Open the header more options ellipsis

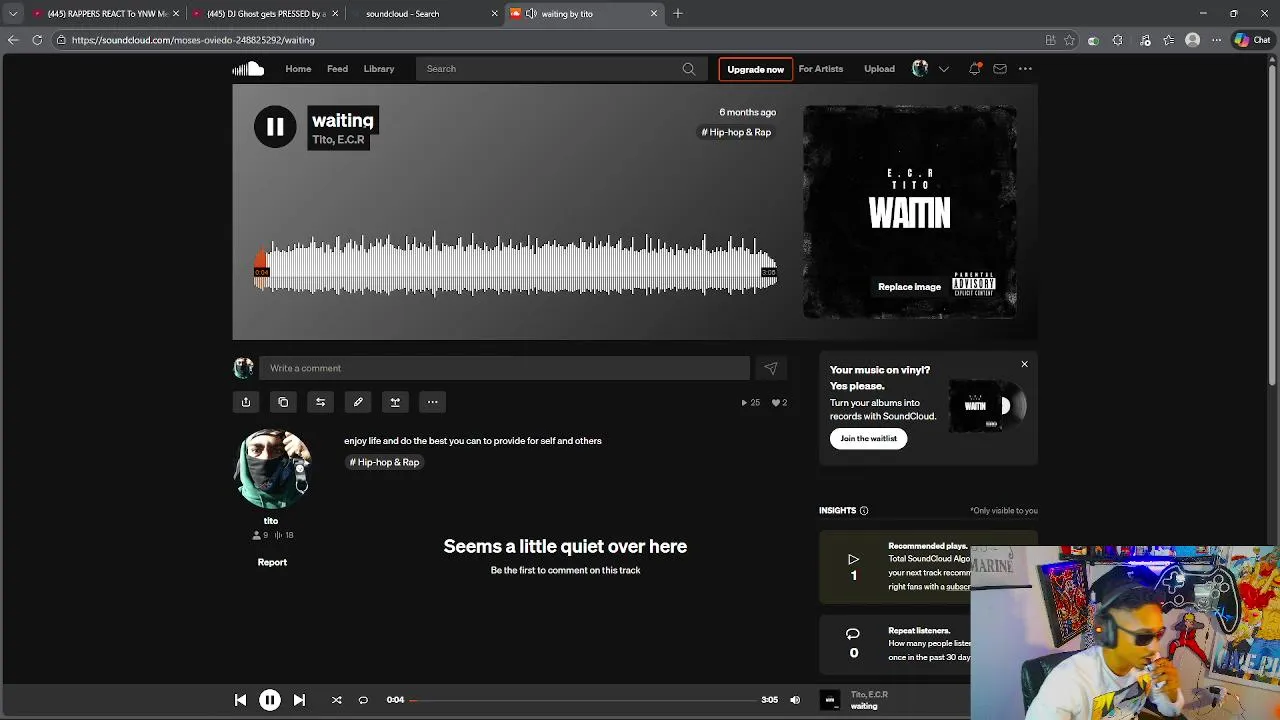pos(1025,69)
